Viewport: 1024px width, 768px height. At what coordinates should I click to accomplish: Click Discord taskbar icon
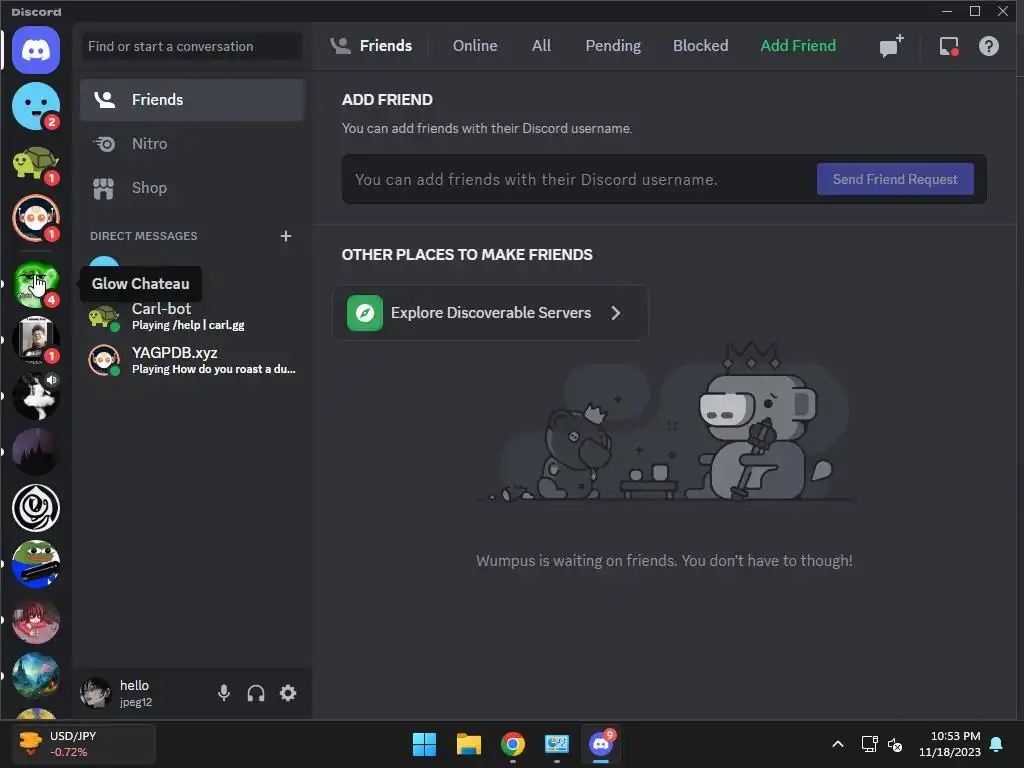pos(601,744)
